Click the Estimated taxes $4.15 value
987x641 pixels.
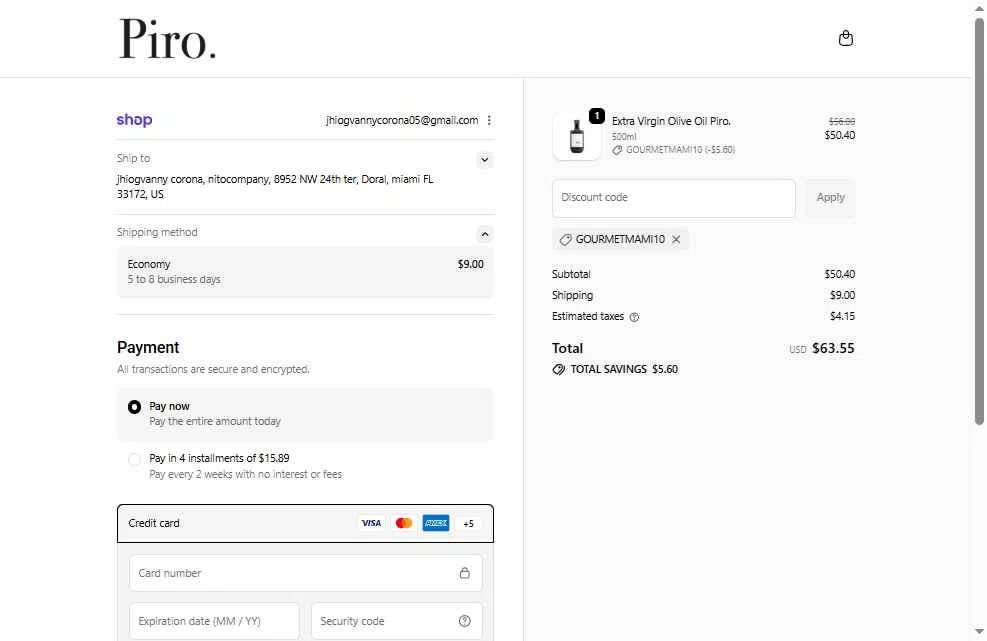[842, 316]
